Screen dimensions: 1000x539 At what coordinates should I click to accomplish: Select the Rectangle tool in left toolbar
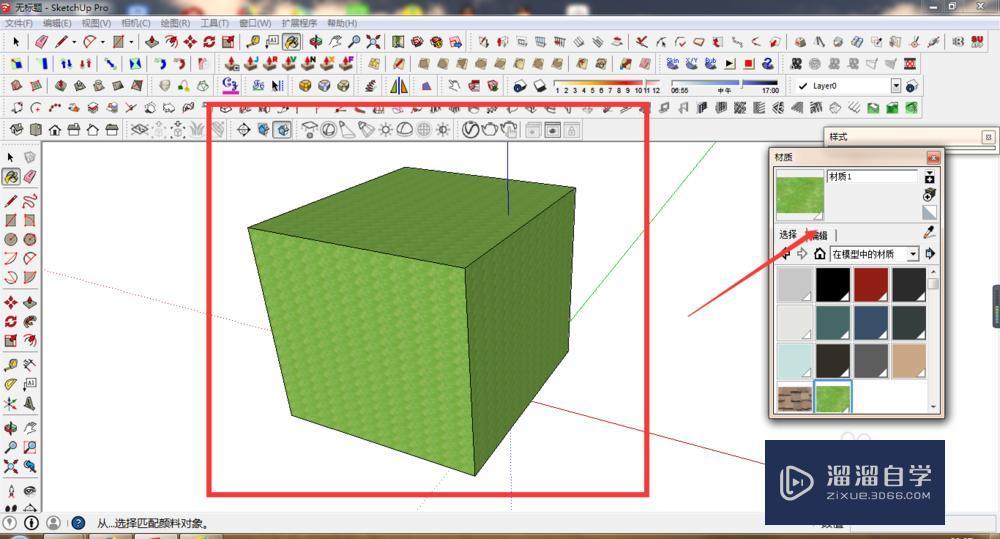(x=11, y=220)
